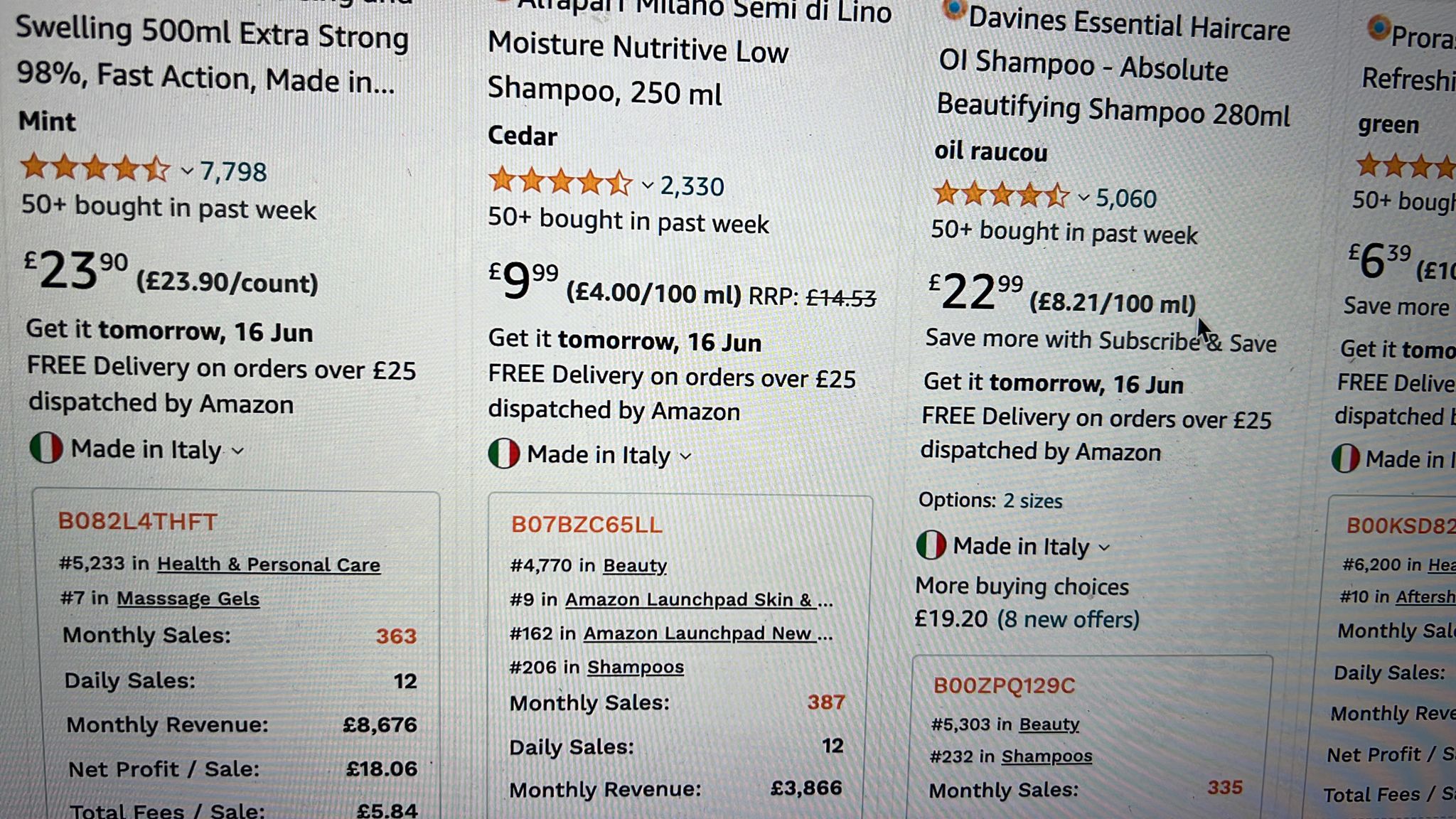Click the star rating of the Davines shampoo
The height and width of the screenshot is (819, 1456).
tap(1001, 194)
